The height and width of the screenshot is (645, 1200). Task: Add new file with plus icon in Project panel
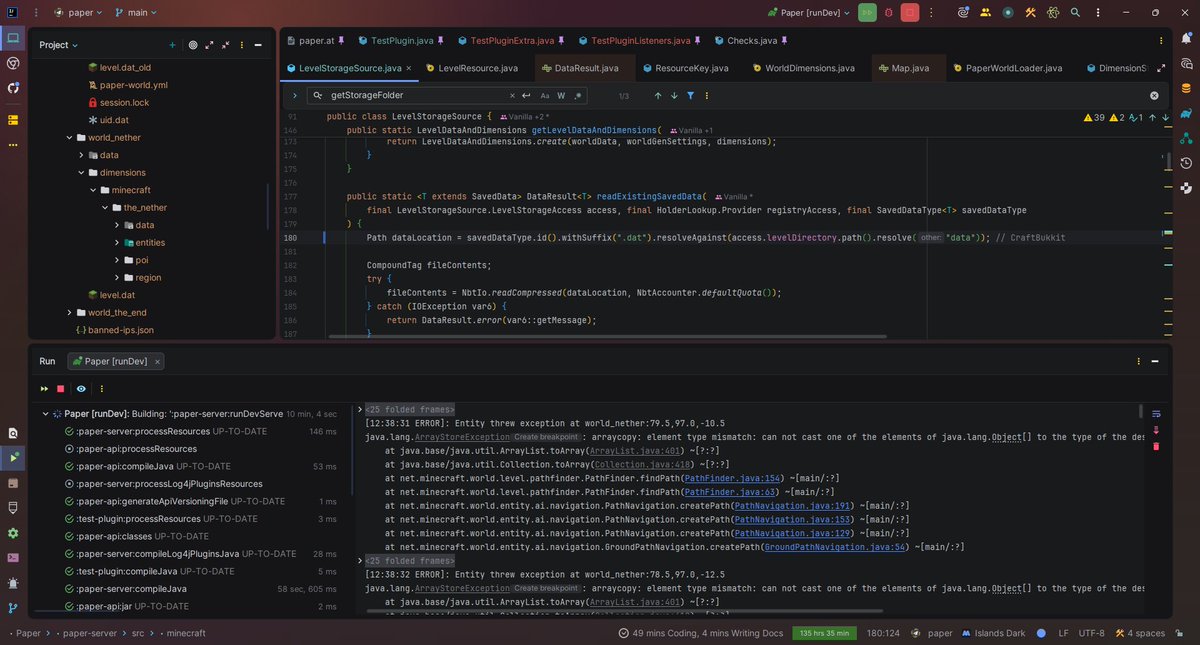coord(172,45)
